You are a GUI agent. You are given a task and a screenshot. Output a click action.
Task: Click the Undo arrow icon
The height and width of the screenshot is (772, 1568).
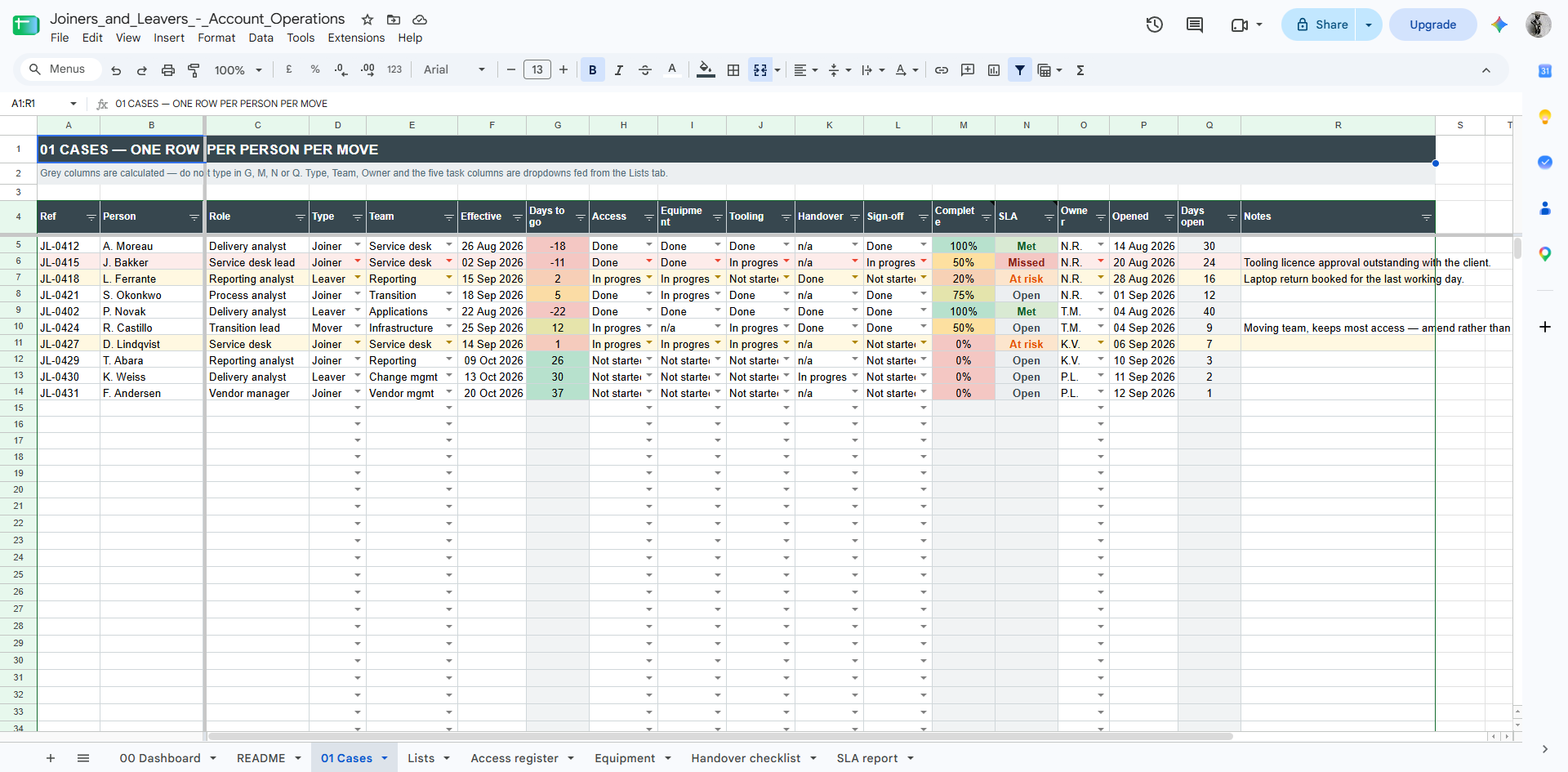coord(116,70)
